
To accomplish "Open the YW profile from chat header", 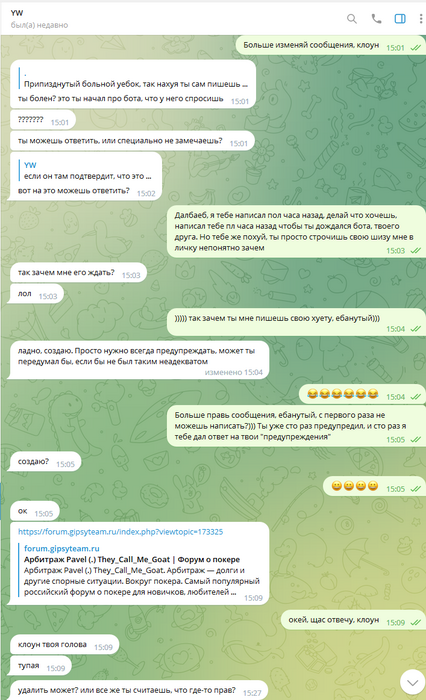I will [17, 13].
